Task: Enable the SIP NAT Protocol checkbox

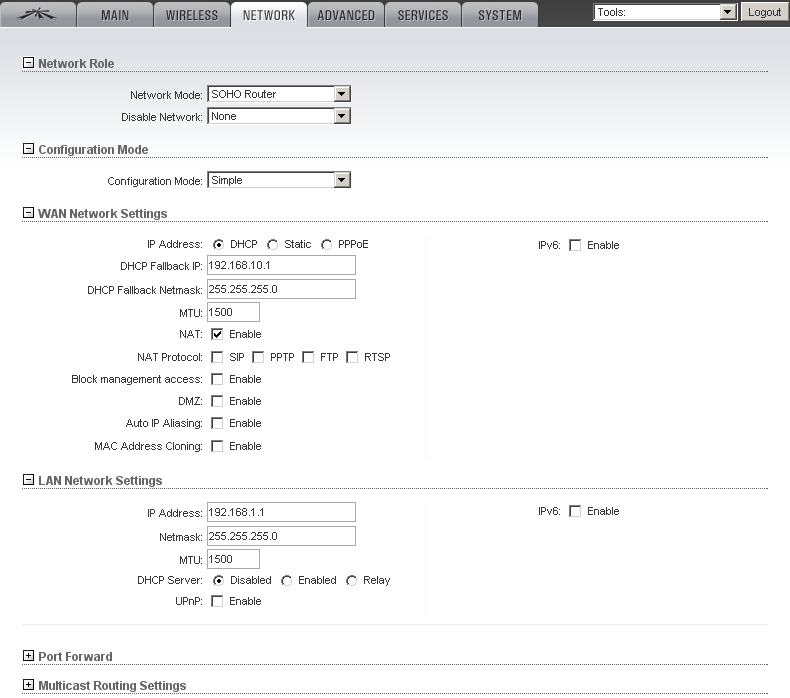Action: [x=217, y=357]
